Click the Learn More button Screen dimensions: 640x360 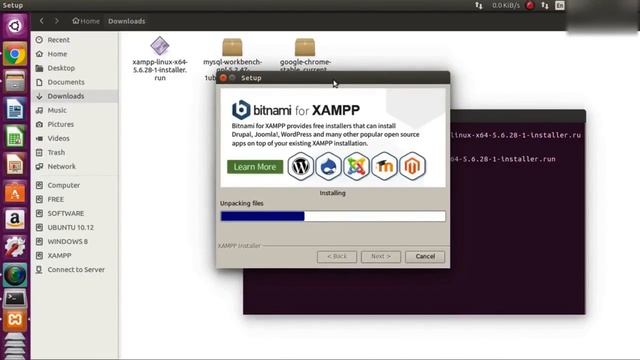coord(255,167)
